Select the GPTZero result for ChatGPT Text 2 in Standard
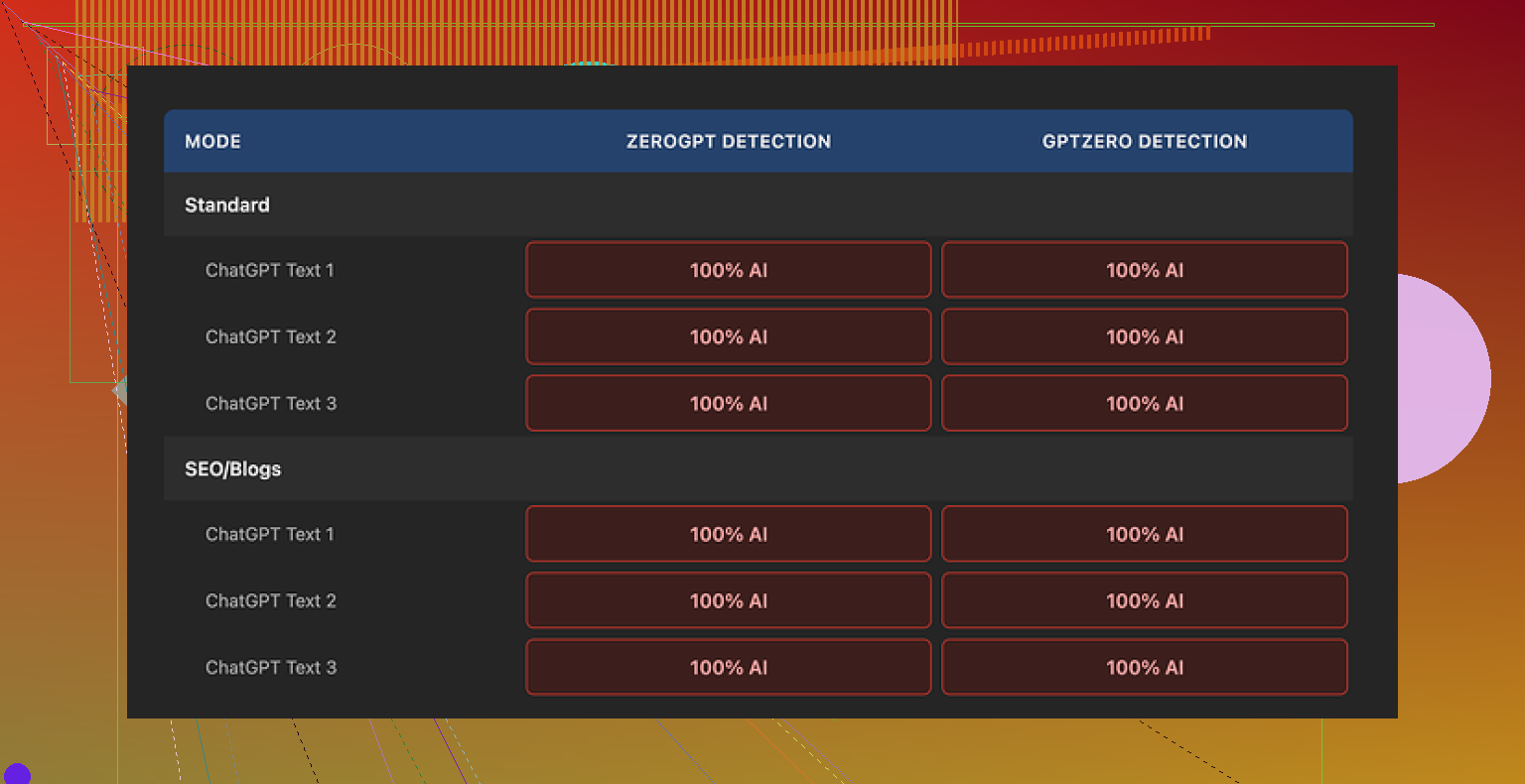1525x784 pixels. [x=1144, y=336]
